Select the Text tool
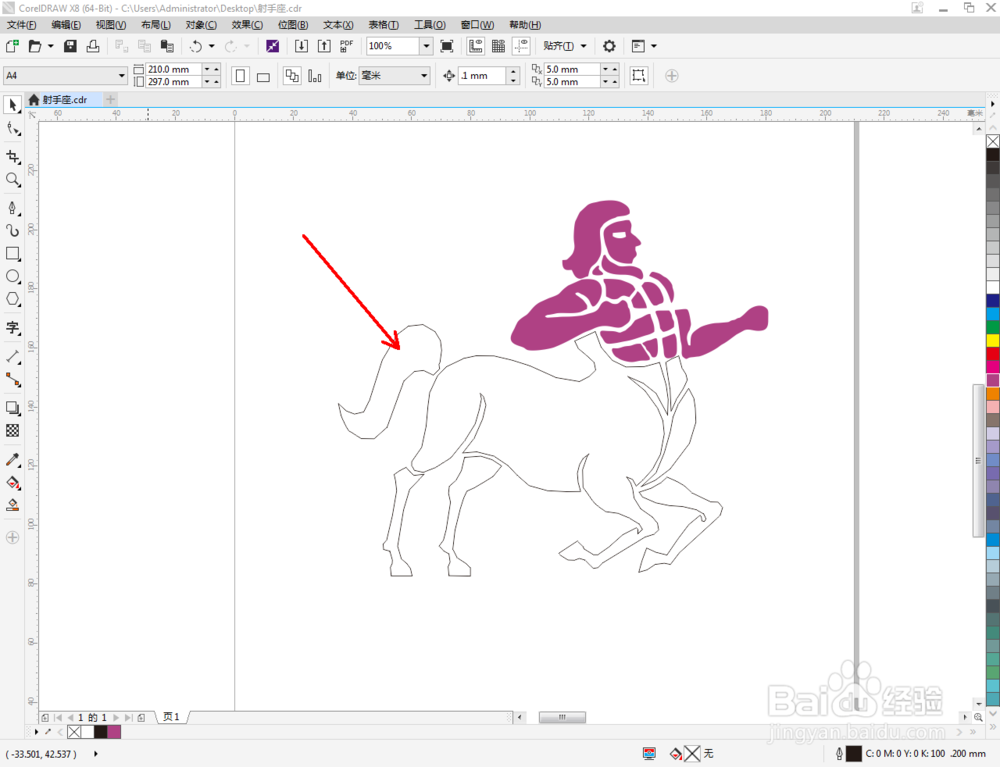The image size is (1000, 767). click(12, 328)
